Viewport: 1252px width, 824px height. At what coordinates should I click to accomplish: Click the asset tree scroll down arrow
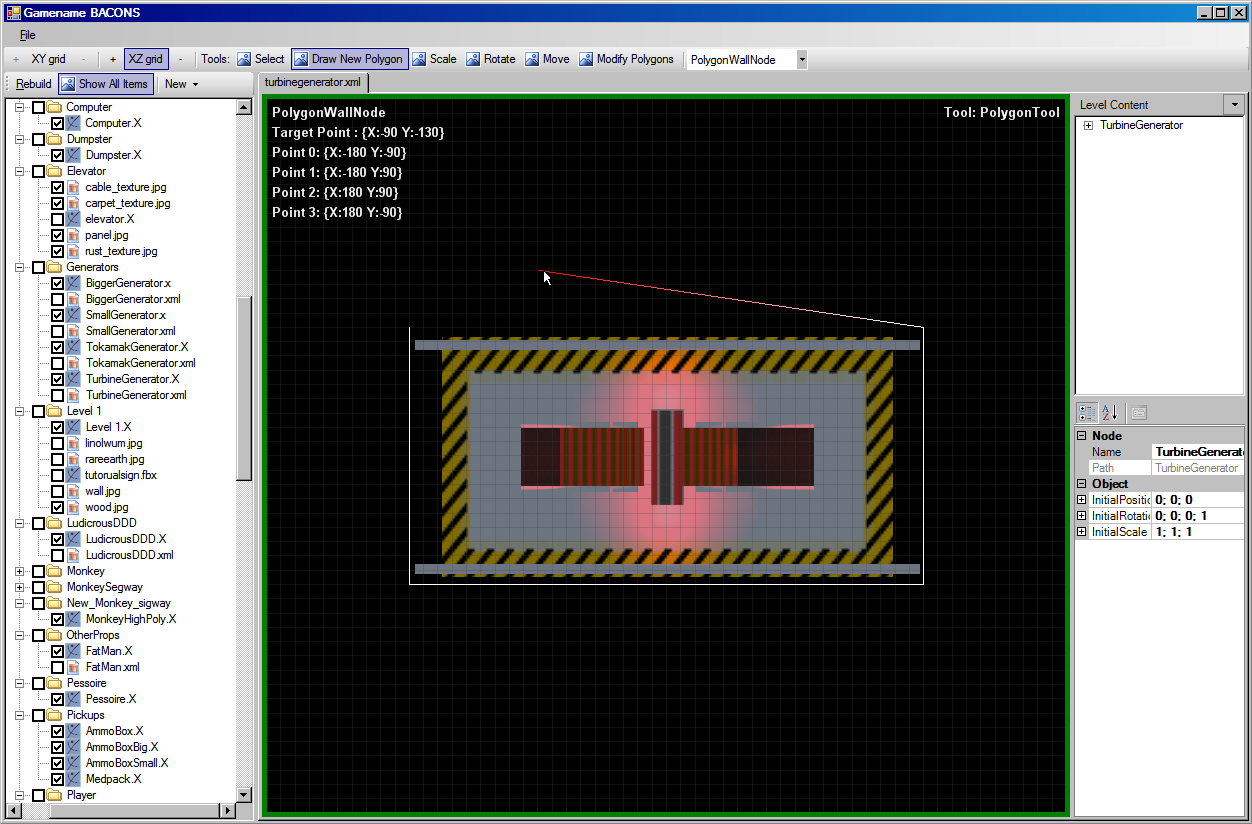point(244,794)
